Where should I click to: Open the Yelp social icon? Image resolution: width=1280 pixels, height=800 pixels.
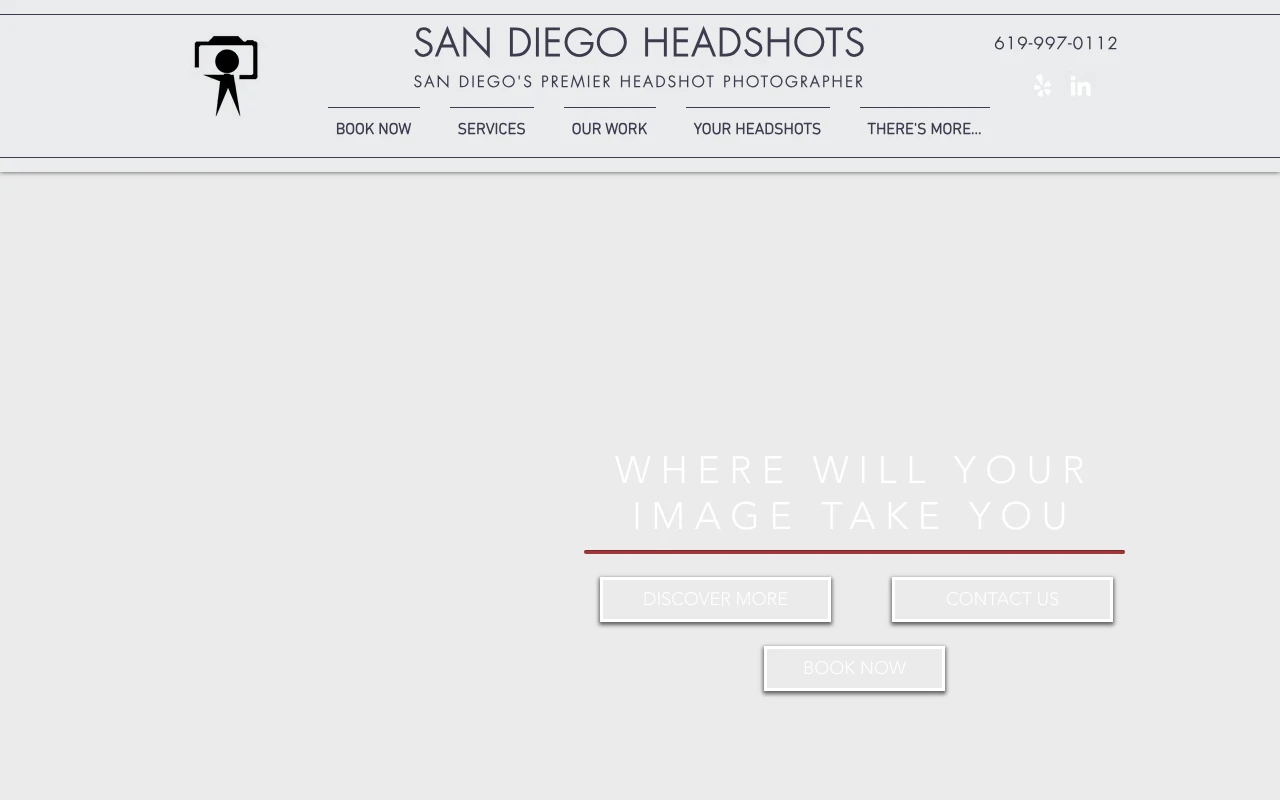(x=1042, y=86)
